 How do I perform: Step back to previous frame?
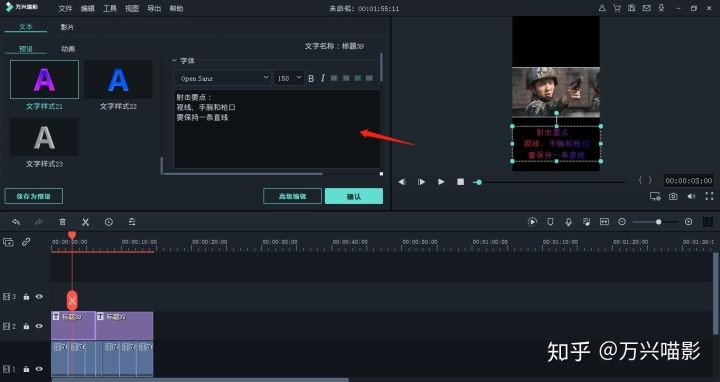pyautogui.click(x=402, y=182)
